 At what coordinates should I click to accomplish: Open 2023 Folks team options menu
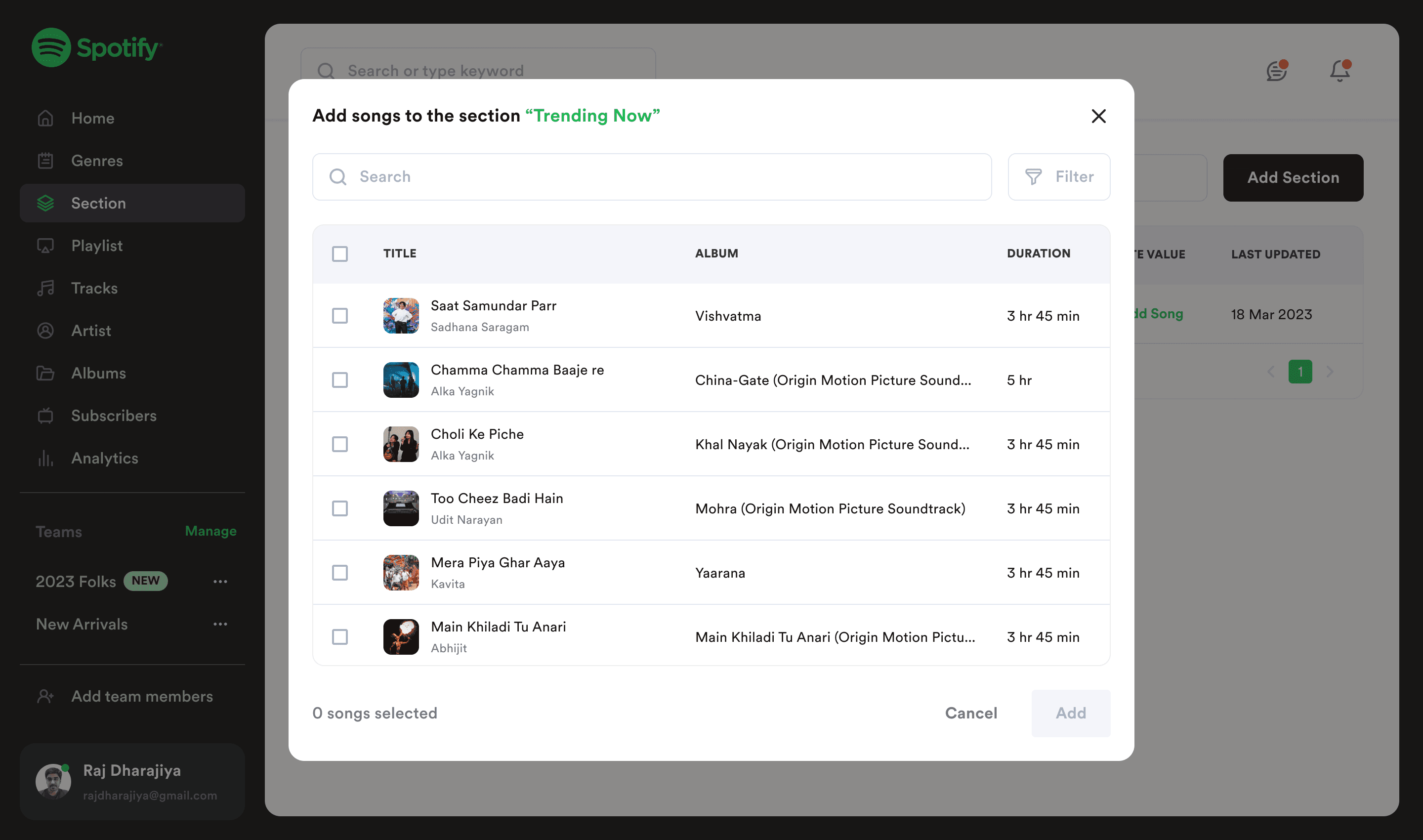tap(220, 581)
